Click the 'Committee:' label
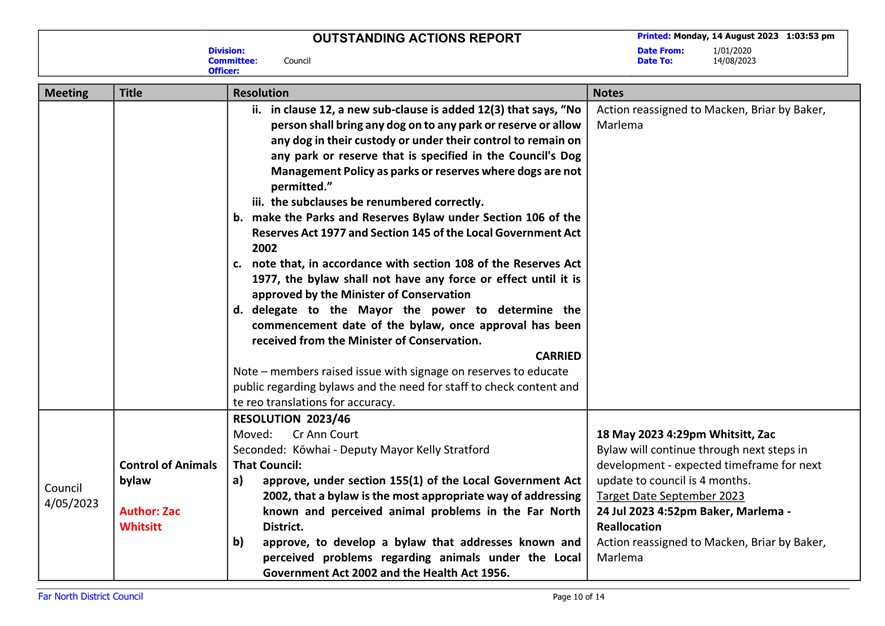Viewport: 885px width, 626px height. 233,61
